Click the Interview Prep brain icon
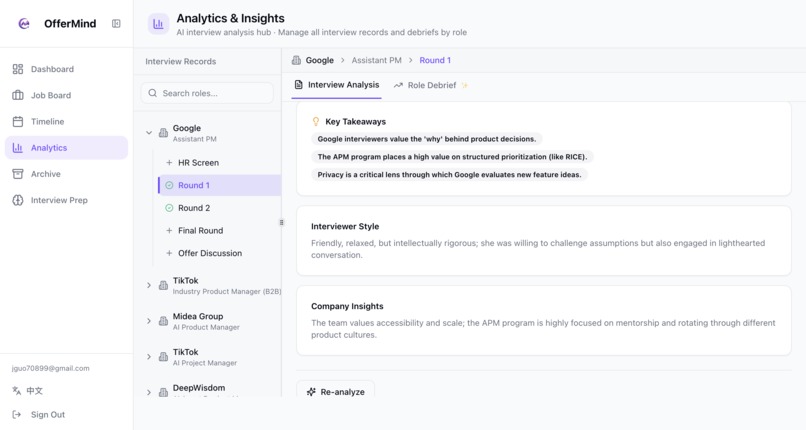The image size is (806, 430). (x=18, y=200)
